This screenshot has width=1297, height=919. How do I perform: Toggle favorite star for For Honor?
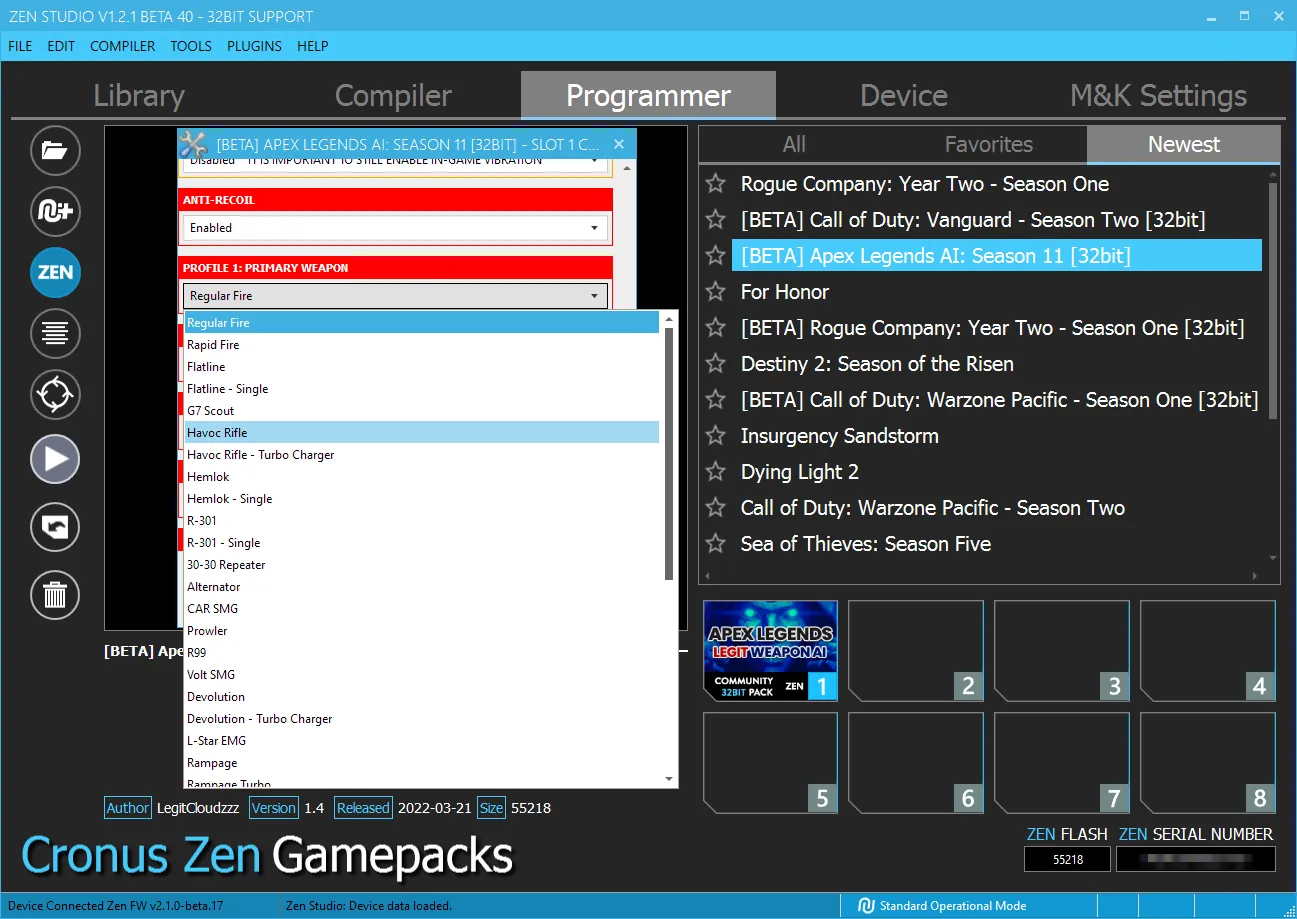coord(715,292)
